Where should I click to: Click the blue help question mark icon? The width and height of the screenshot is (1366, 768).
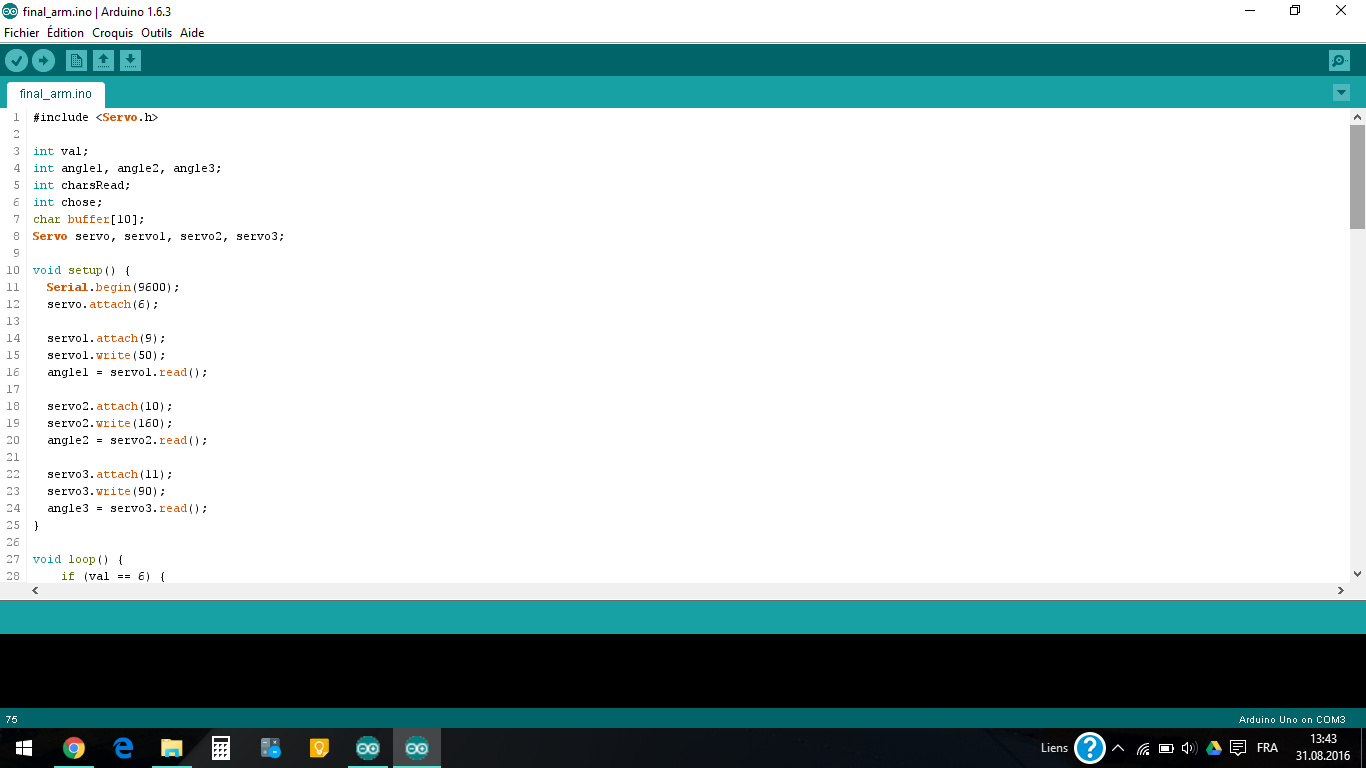[x=1089, y=748]
